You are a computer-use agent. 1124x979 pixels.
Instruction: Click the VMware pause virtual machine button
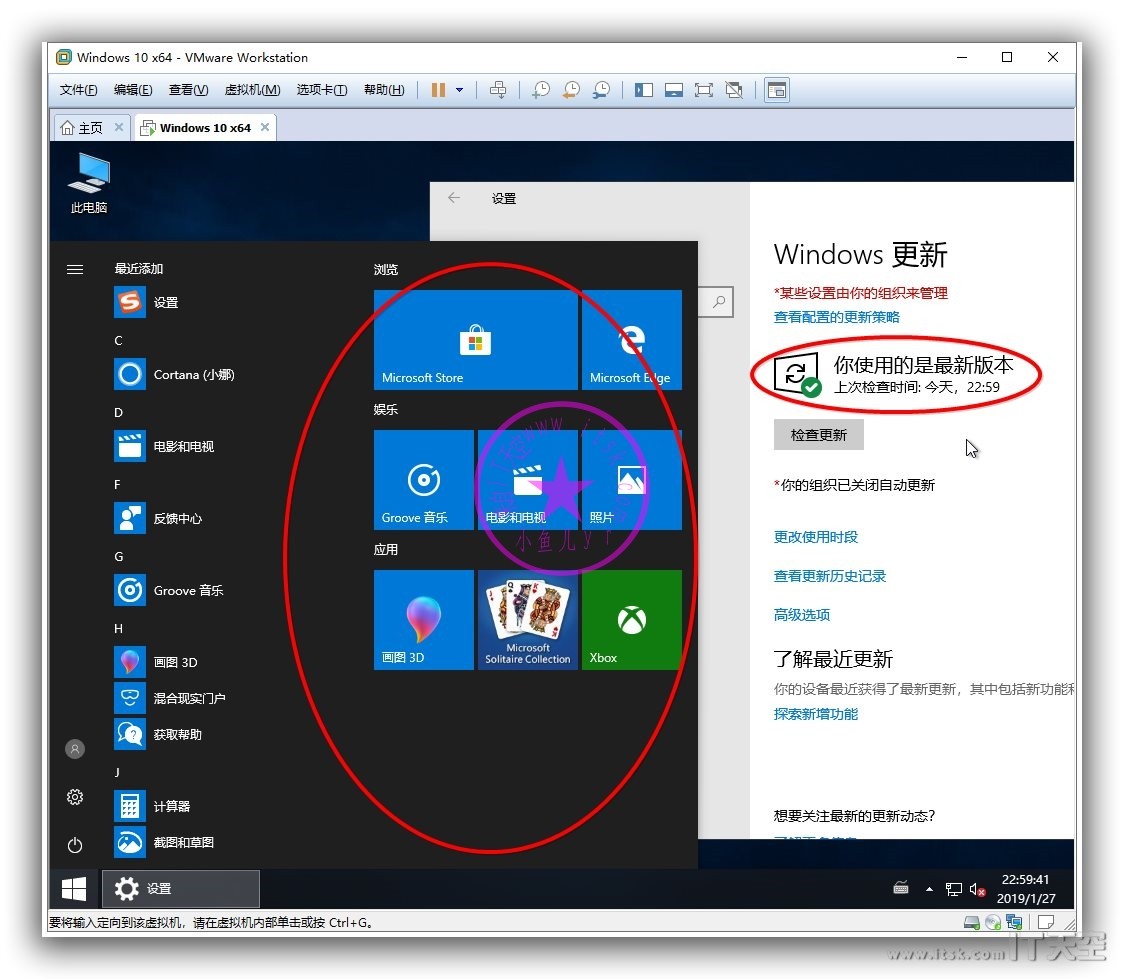click(x=438, y=90)
